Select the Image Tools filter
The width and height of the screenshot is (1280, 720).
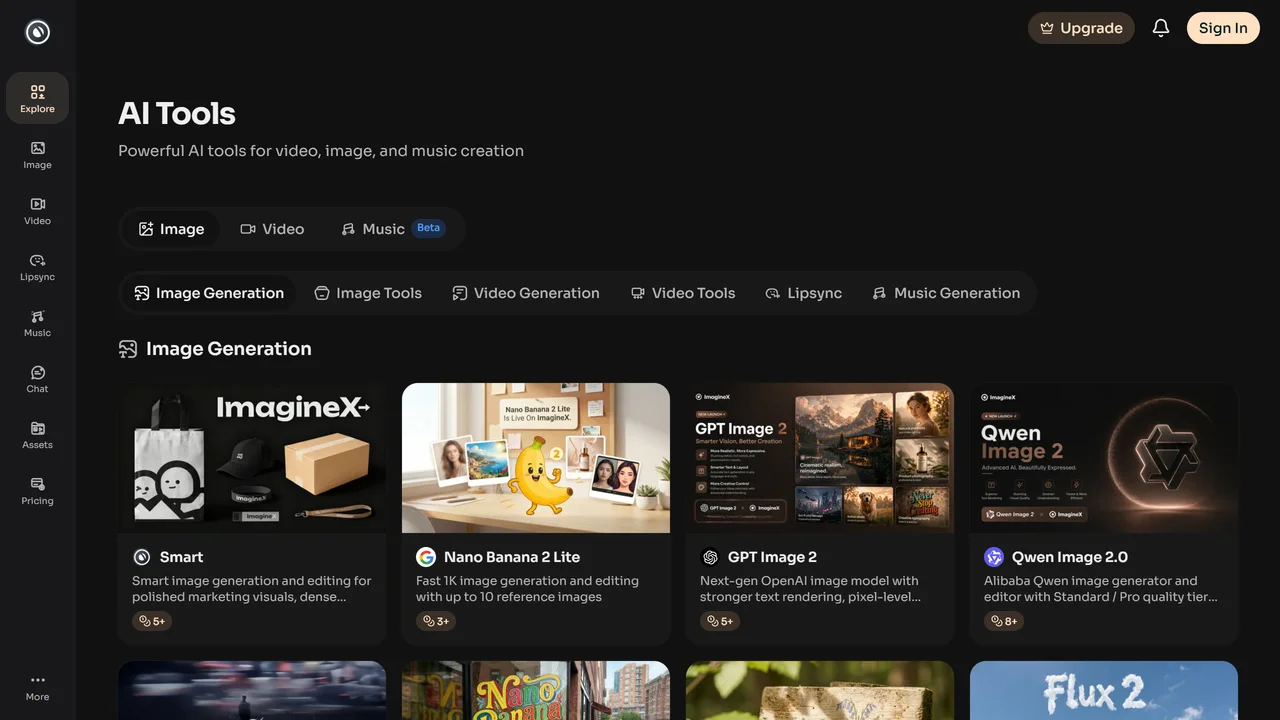tap(368, 293)
